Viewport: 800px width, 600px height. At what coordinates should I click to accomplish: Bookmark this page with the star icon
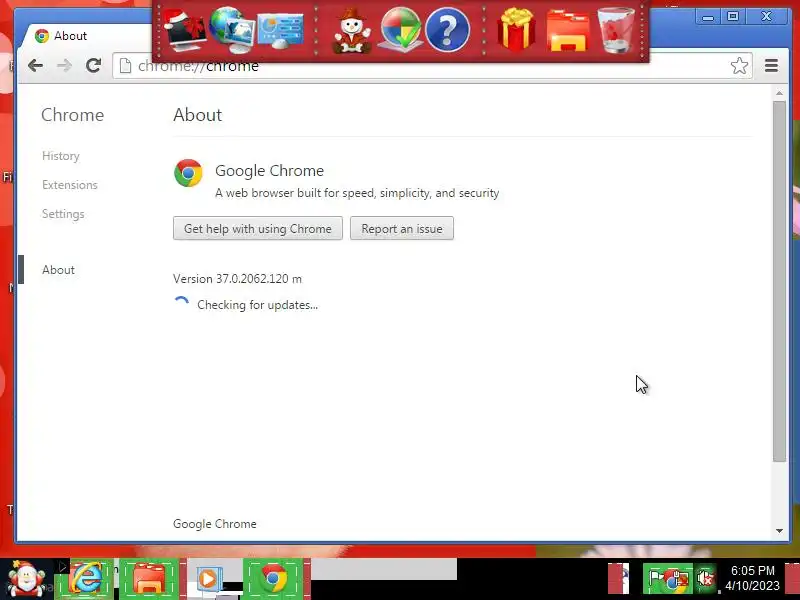(739, 65)
